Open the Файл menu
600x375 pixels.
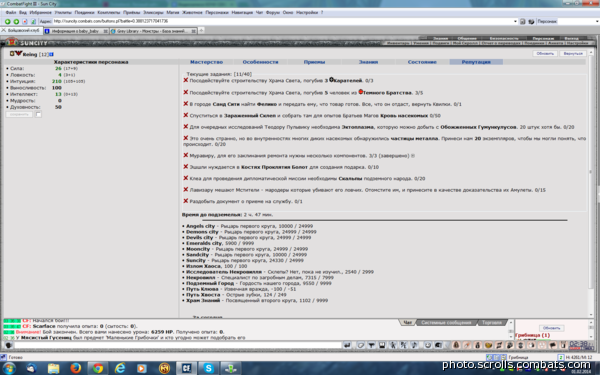coord(11,13)
